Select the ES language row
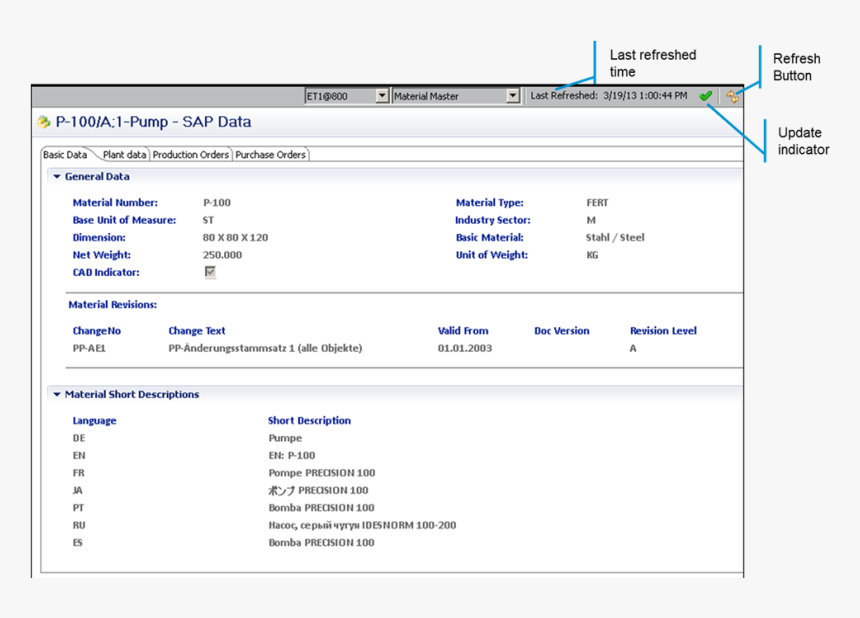 coord(78,543)
